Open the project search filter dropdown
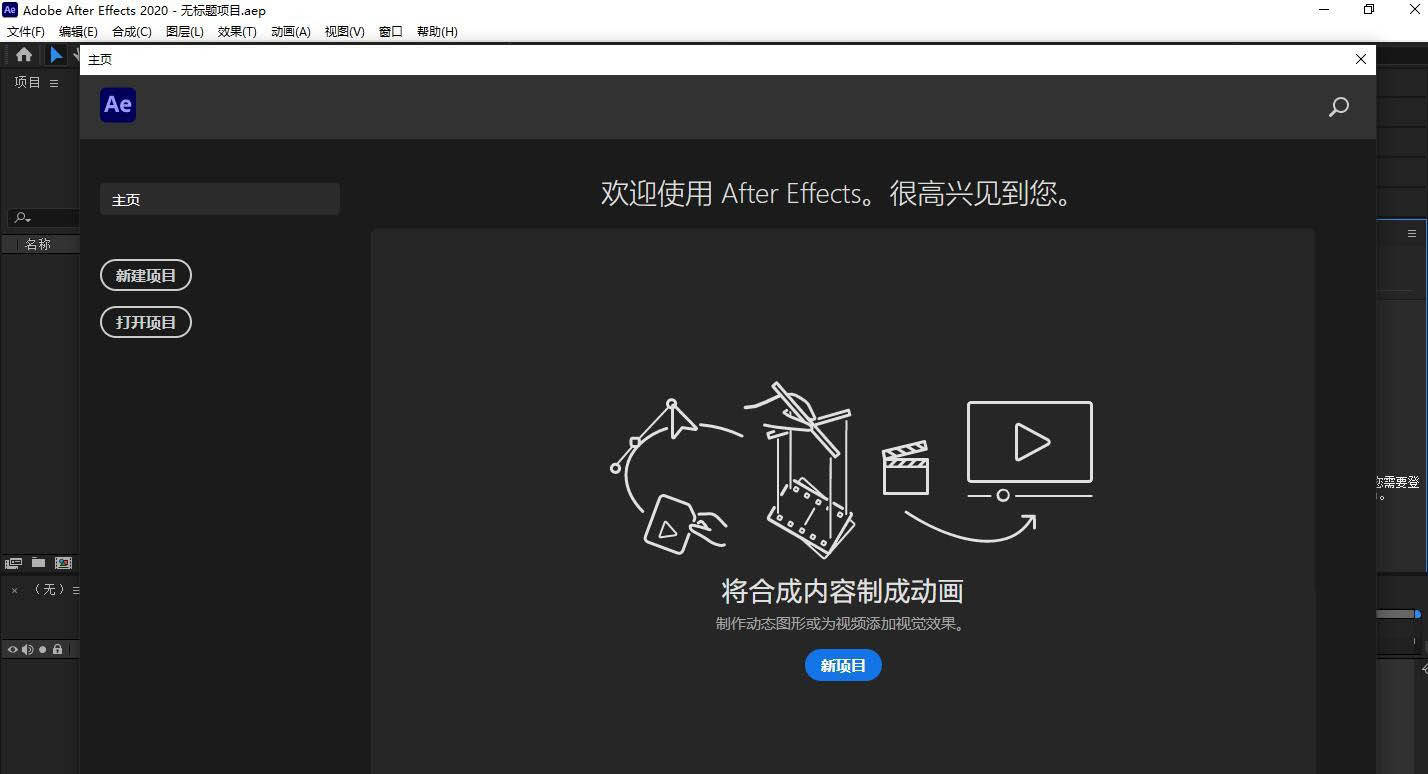This screenshot has width=1428, height=774. [22, 217]
